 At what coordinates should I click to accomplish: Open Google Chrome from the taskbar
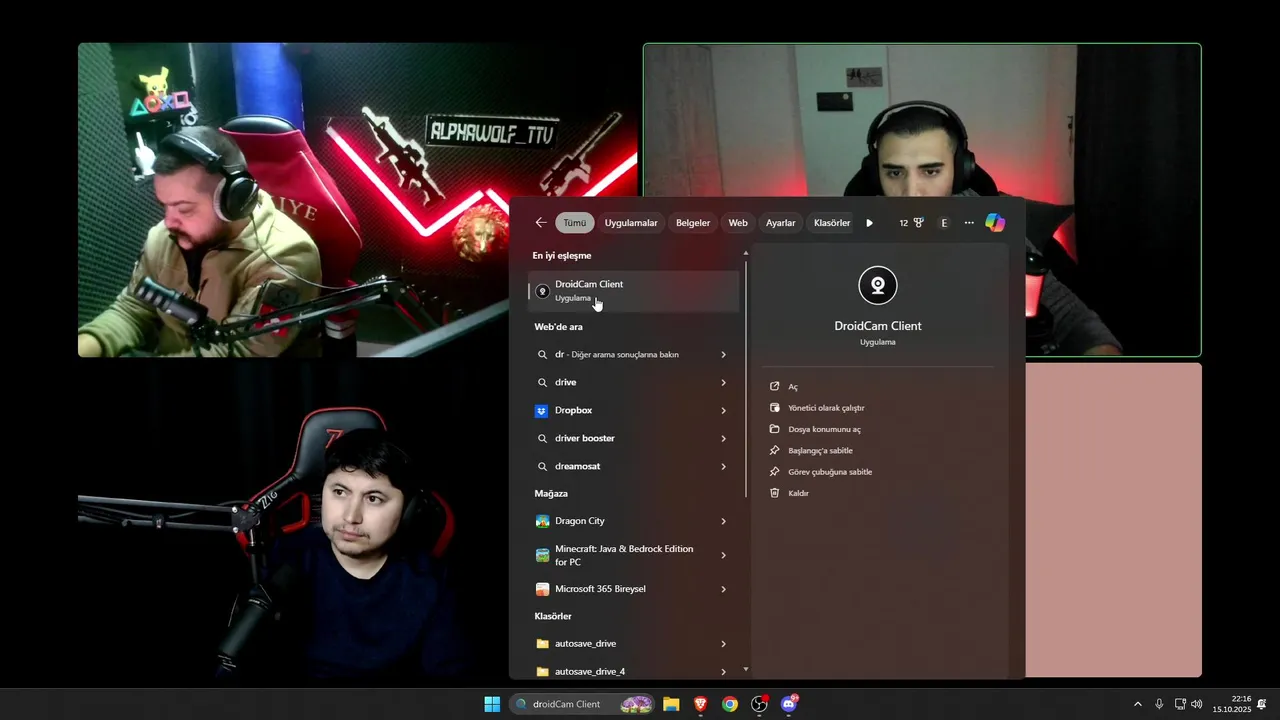pos(730,704)
